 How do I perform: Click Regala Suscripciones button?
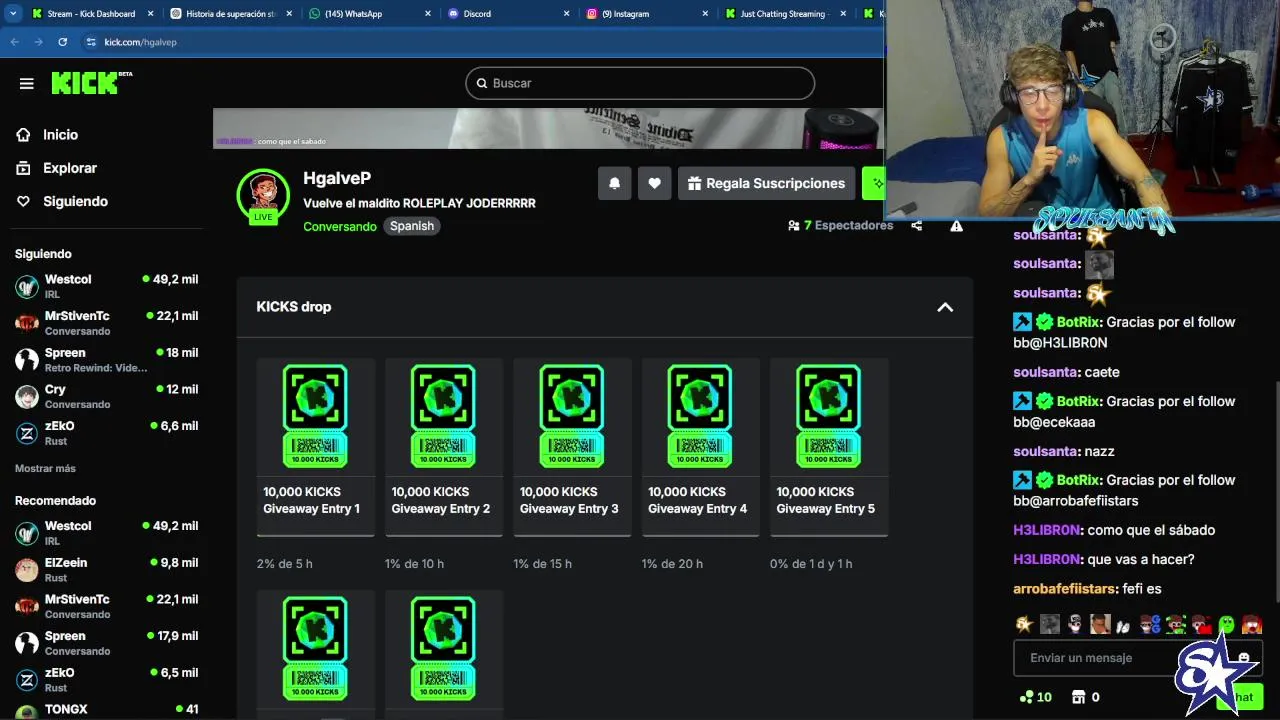(766, 183)
